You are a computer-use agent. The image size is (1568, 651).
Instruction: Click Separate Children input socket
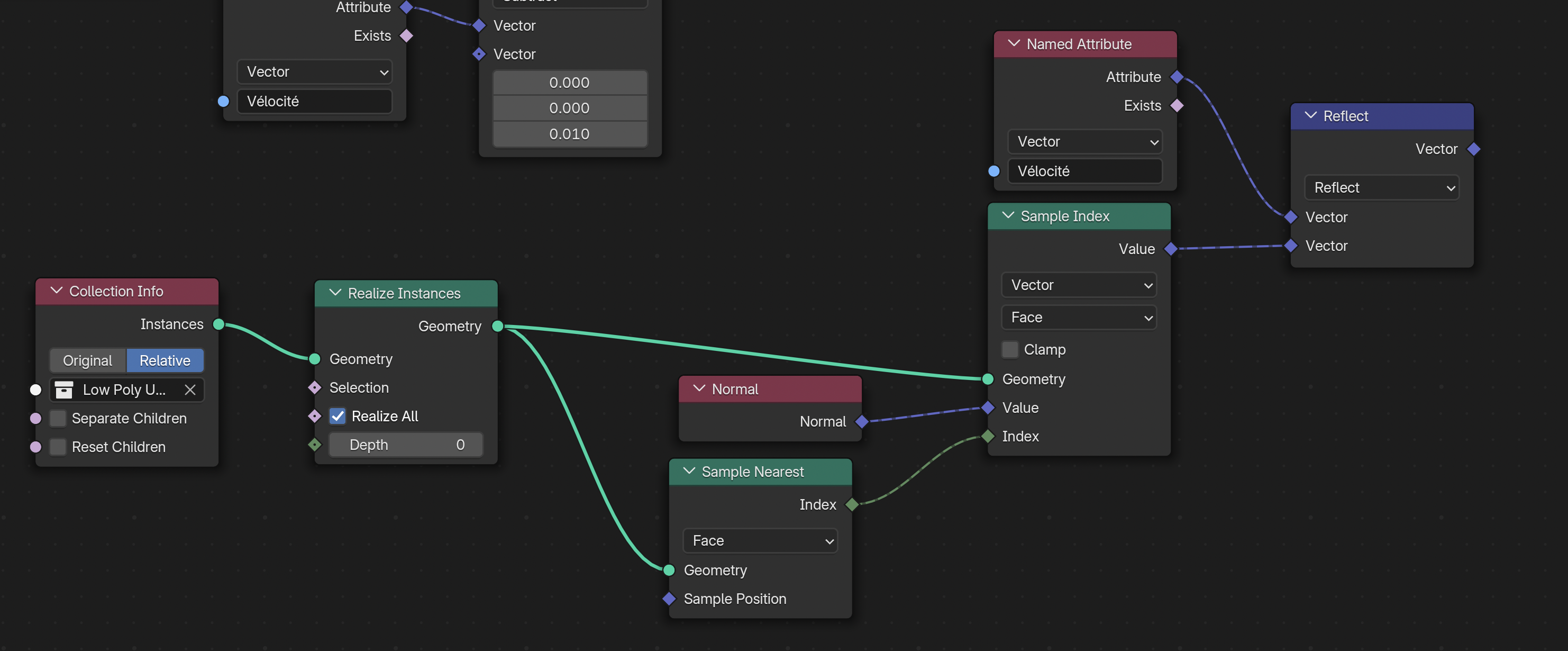36,418
